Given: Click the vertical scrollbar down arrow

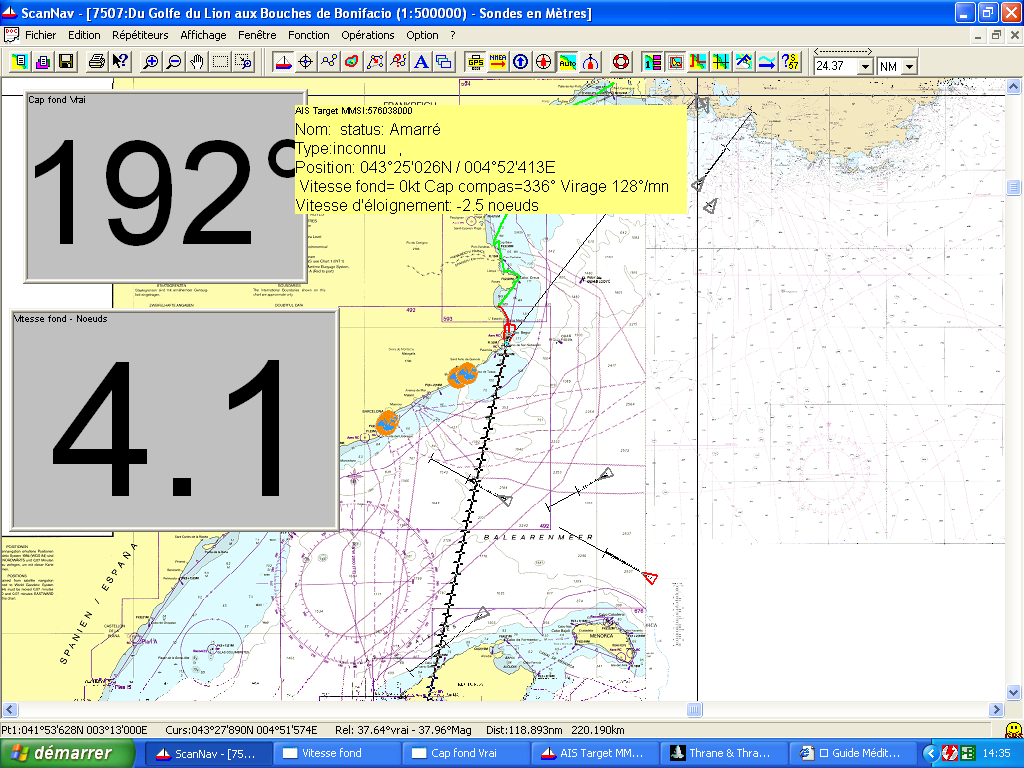Looking at the screenshot, I should [1014, 692].
